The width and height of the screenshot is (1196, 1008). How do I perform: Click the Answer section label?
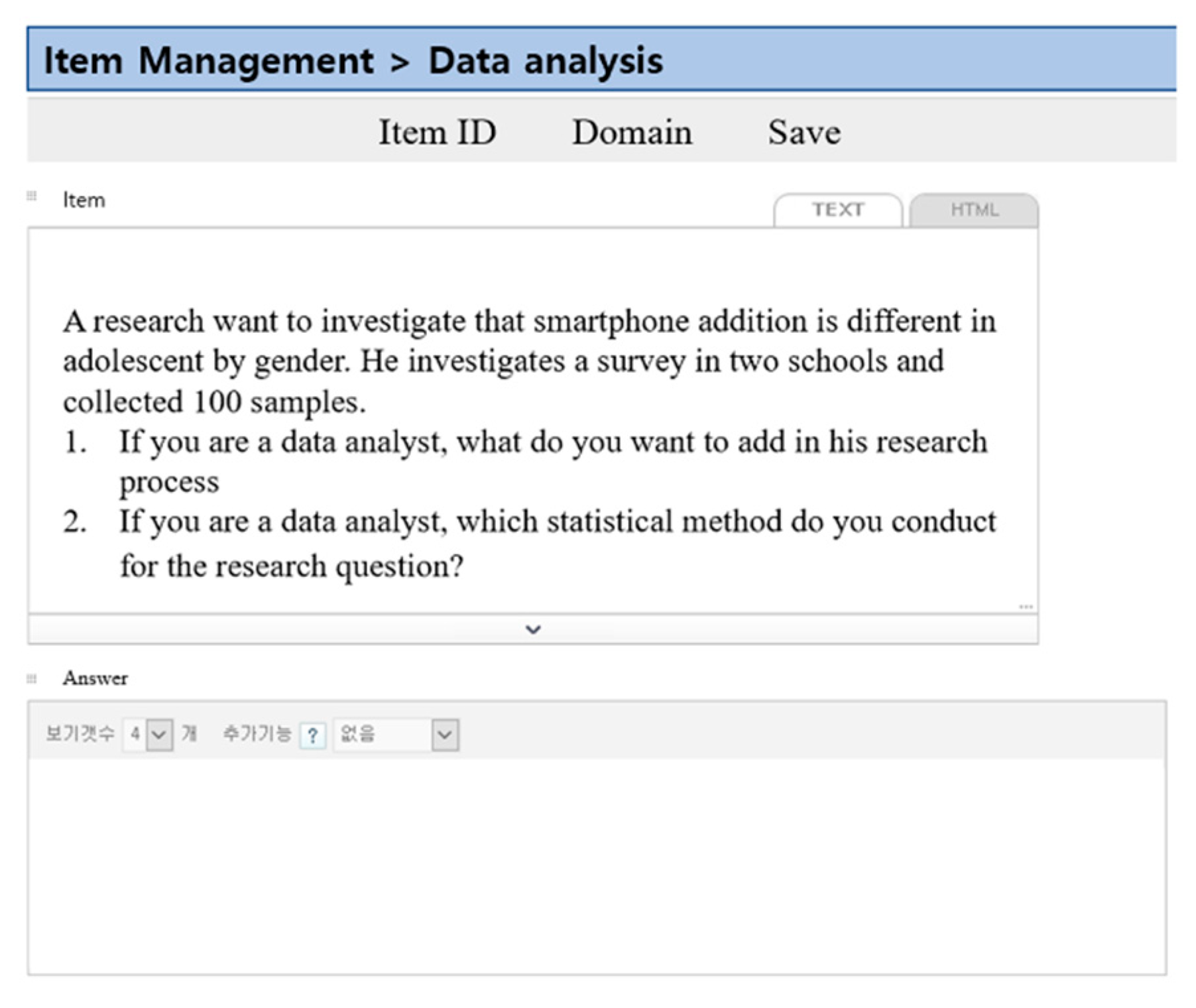95,678
